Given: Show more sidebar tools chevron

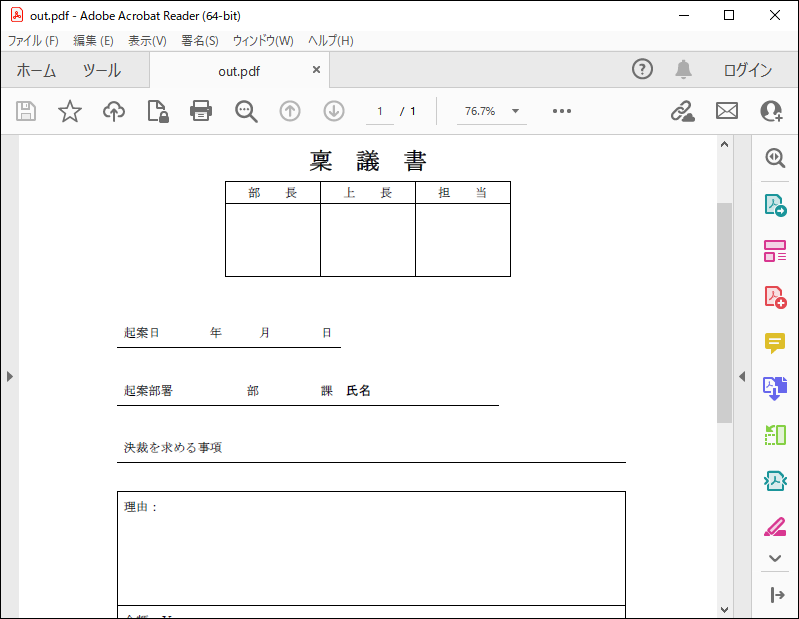Looking at the screenshot, I should click(775, 558).
